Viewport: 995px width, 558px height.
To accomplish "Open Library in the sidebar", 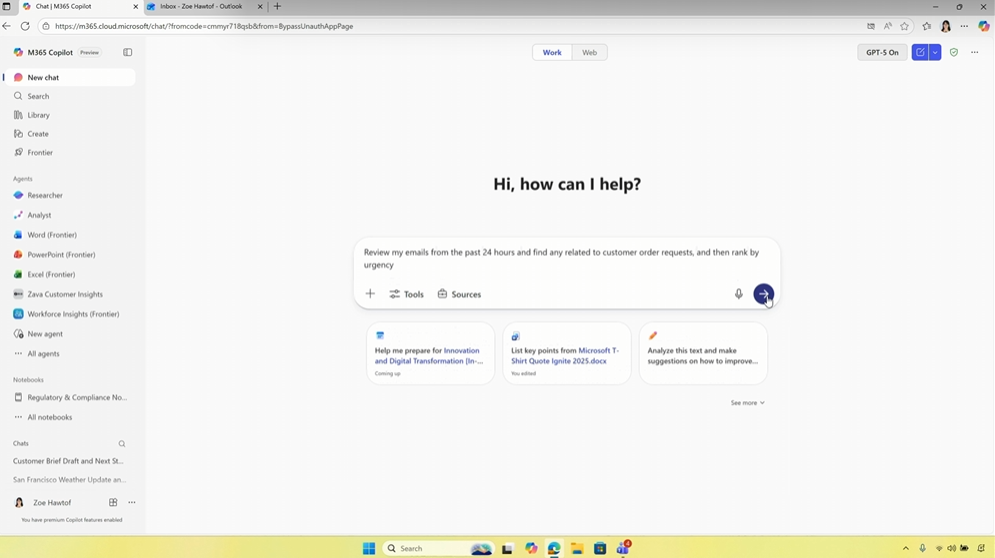I will (39, 115).
